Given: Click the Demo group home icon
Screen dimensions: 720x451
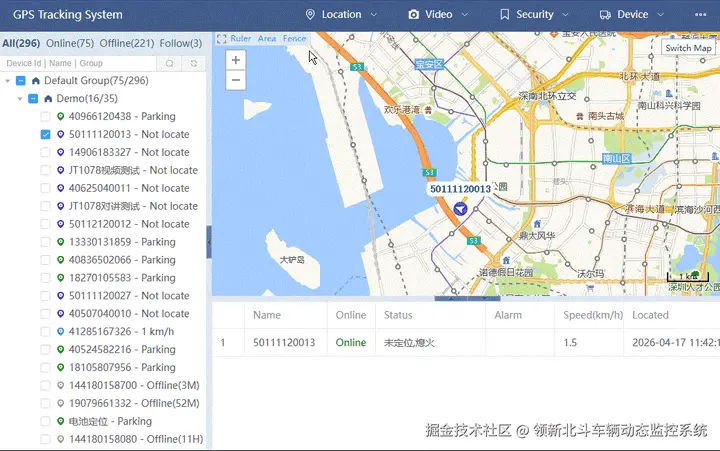Looking at the screenshot, I should (48, 99).
